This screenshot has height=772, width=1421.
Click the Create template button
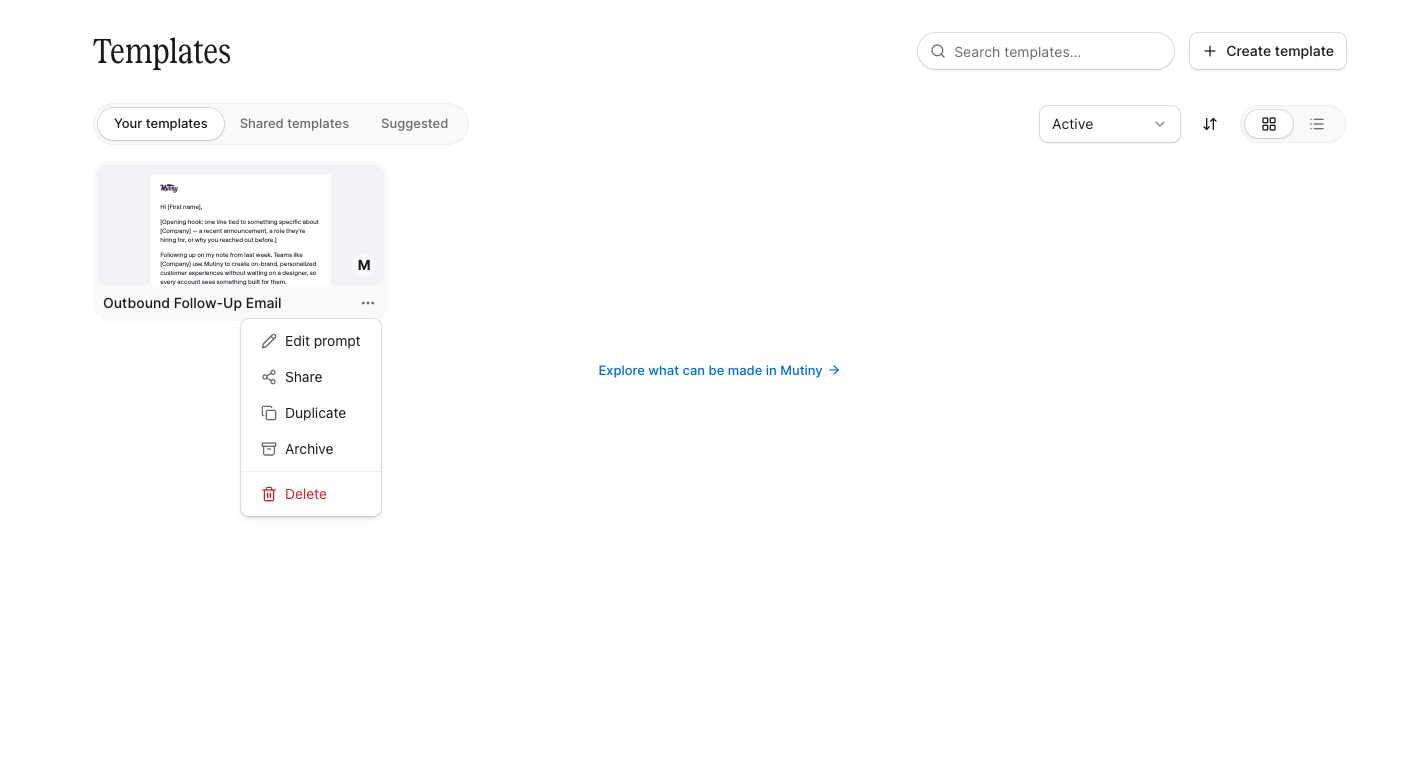(1268, 51)
